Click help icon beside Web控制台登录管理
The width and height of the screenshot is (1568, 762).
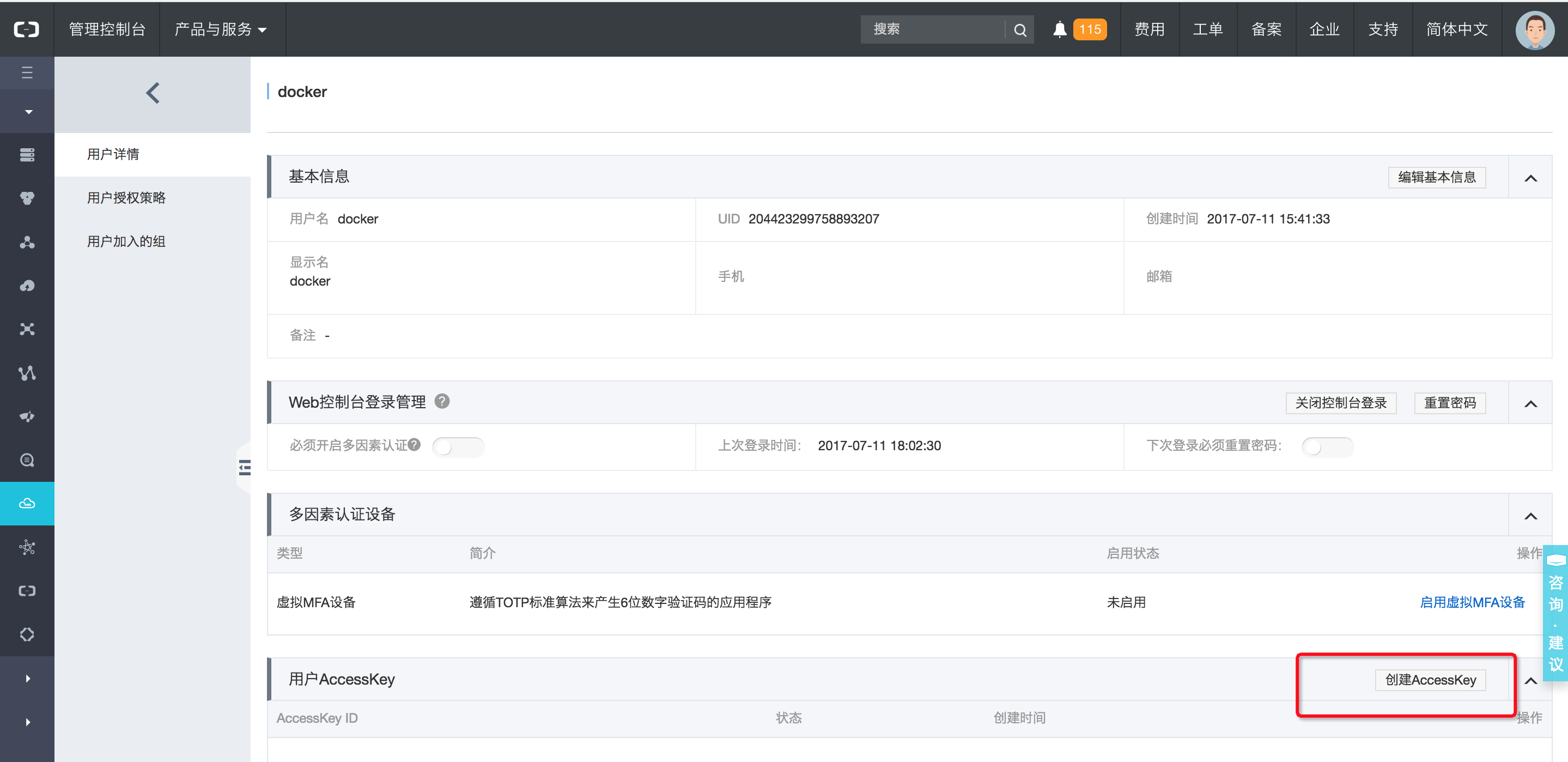(442, 401)
